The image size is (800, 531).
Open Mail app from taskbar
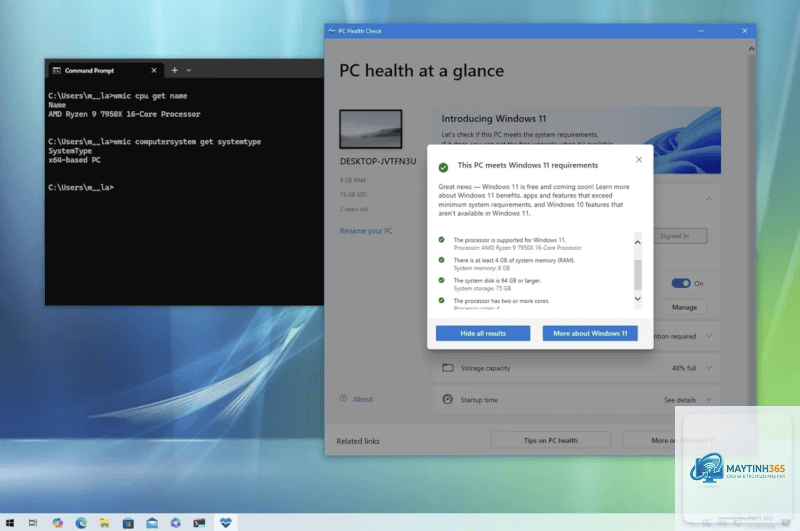click(x=152, y=523)
